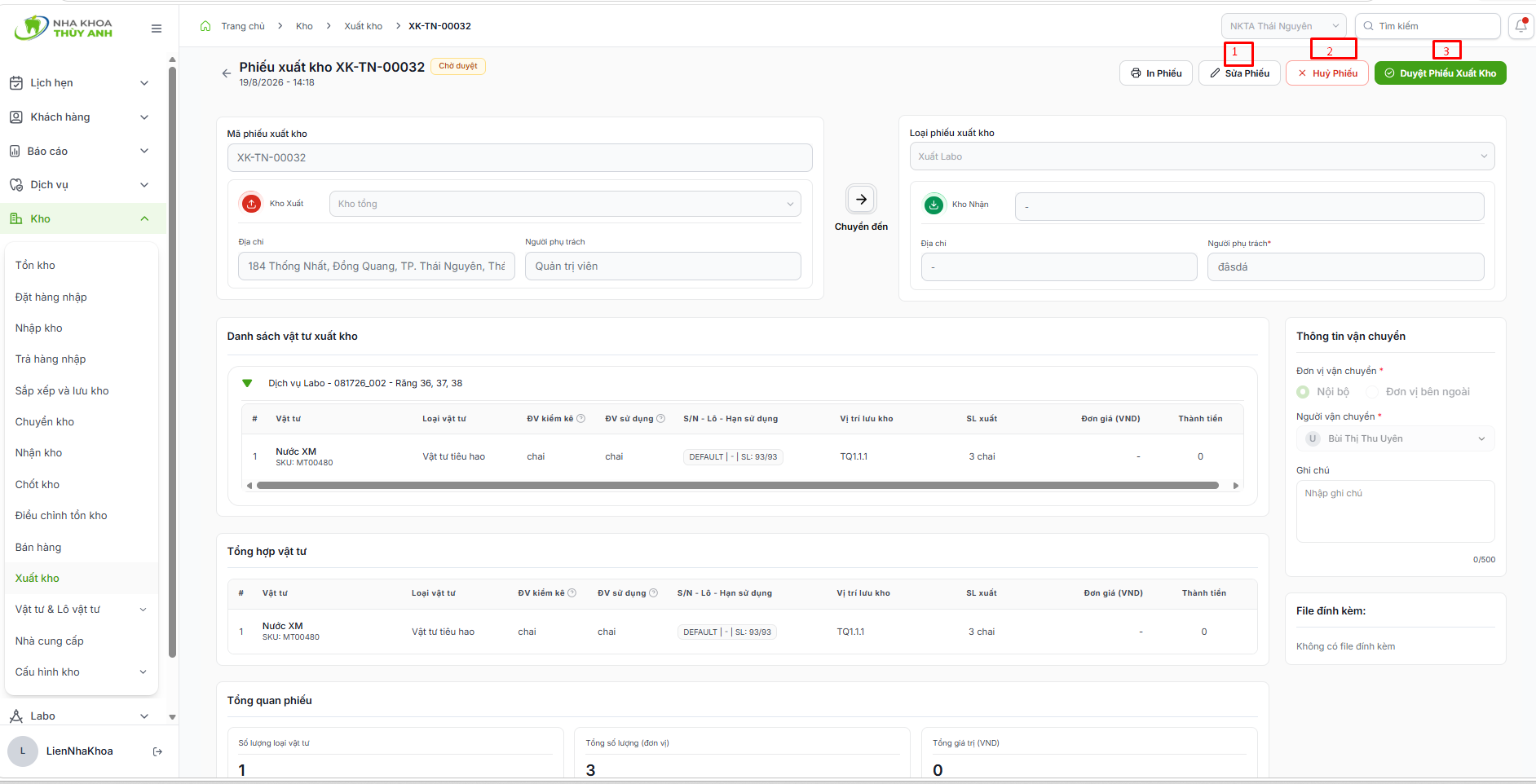Click the sidebar vertical scrollbar

click(172, 362)
